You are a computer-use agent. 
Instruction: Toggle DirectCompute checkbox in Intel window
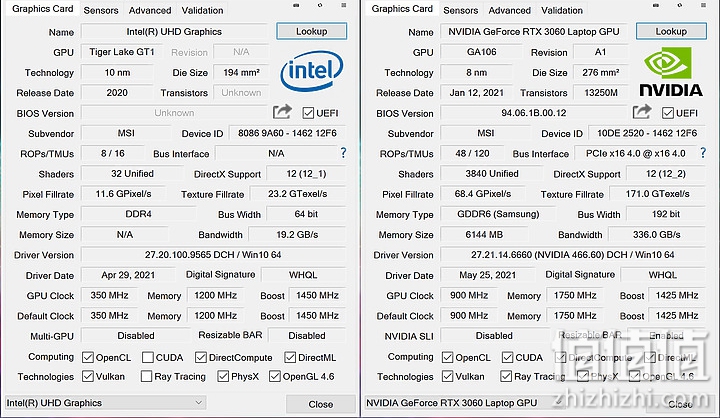point(201,357)
